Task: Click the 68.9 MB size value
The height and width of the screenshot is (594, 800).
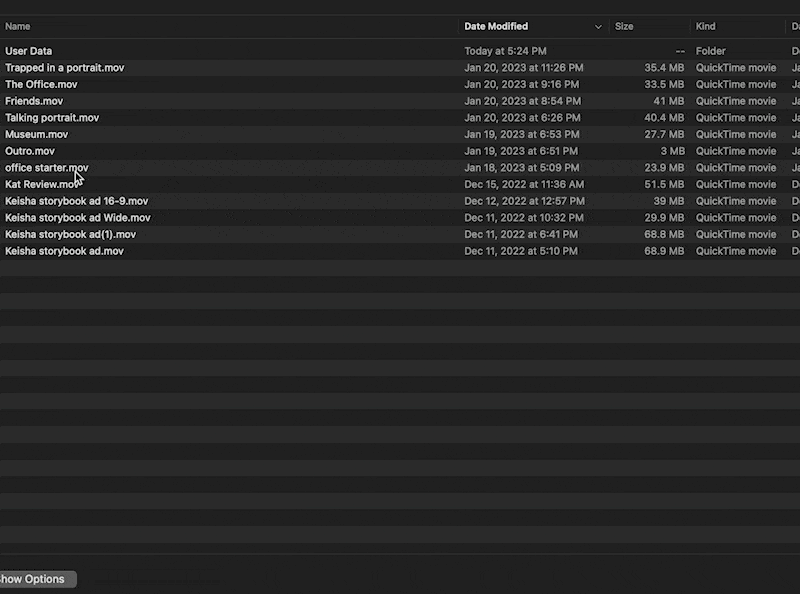Action: (664, 251)
